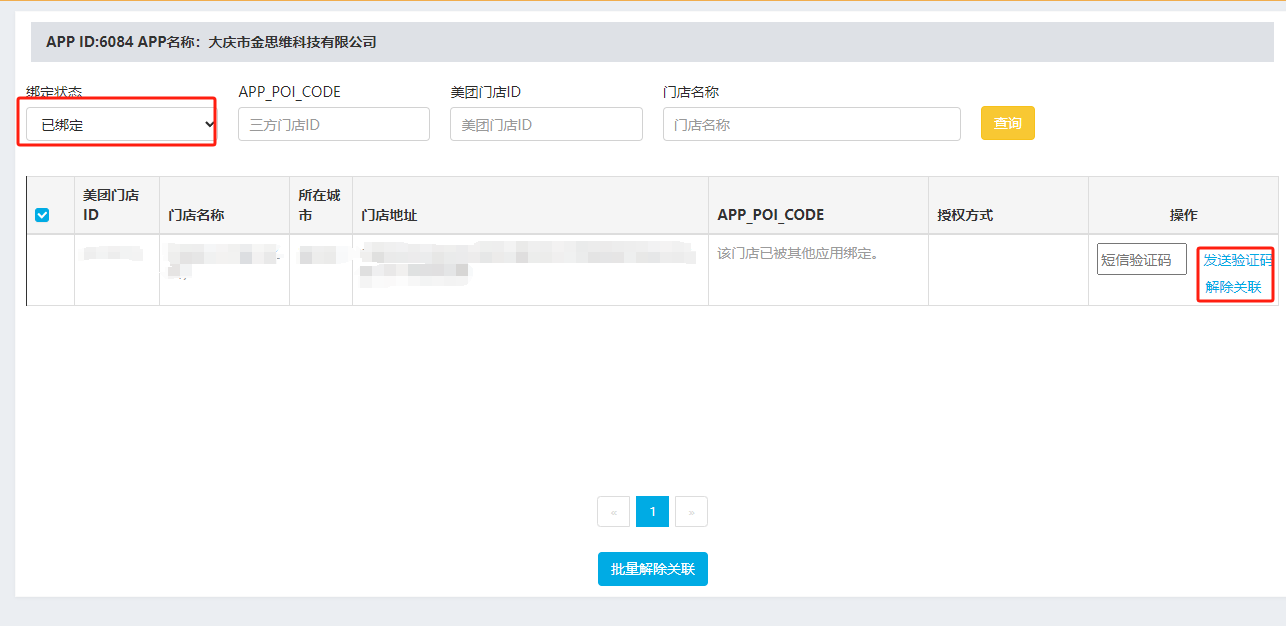Click the 授权方式 column header
Screen dimensions: 1286x626
click(964, 215)
